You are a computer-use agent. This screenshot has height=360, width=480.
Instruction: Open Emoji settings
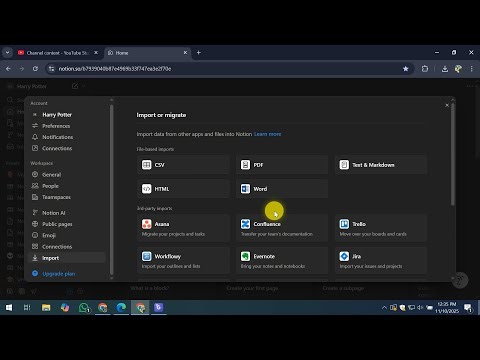68,235
